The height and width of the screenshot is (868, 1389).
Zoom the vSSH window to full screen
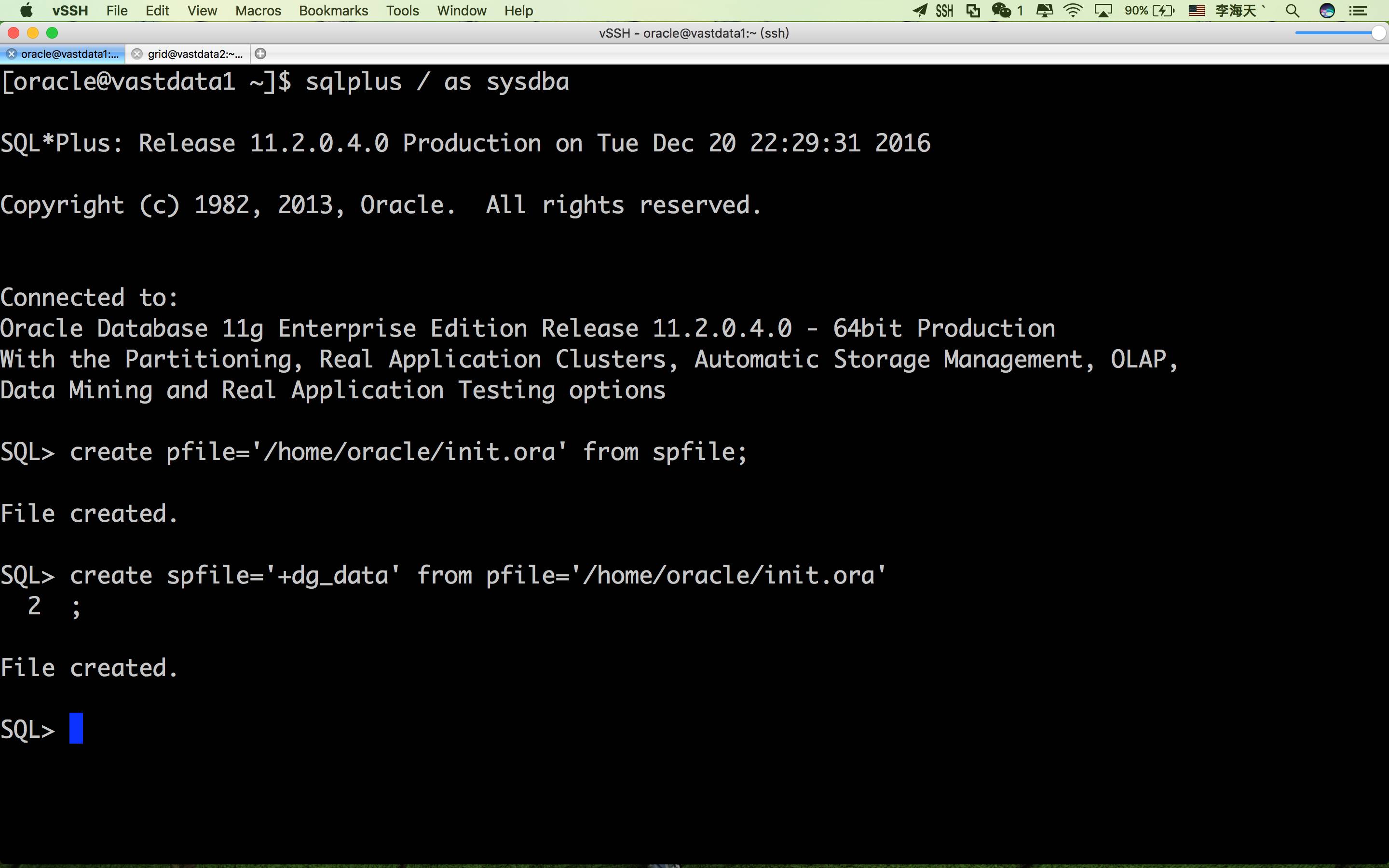click(52, 33)
